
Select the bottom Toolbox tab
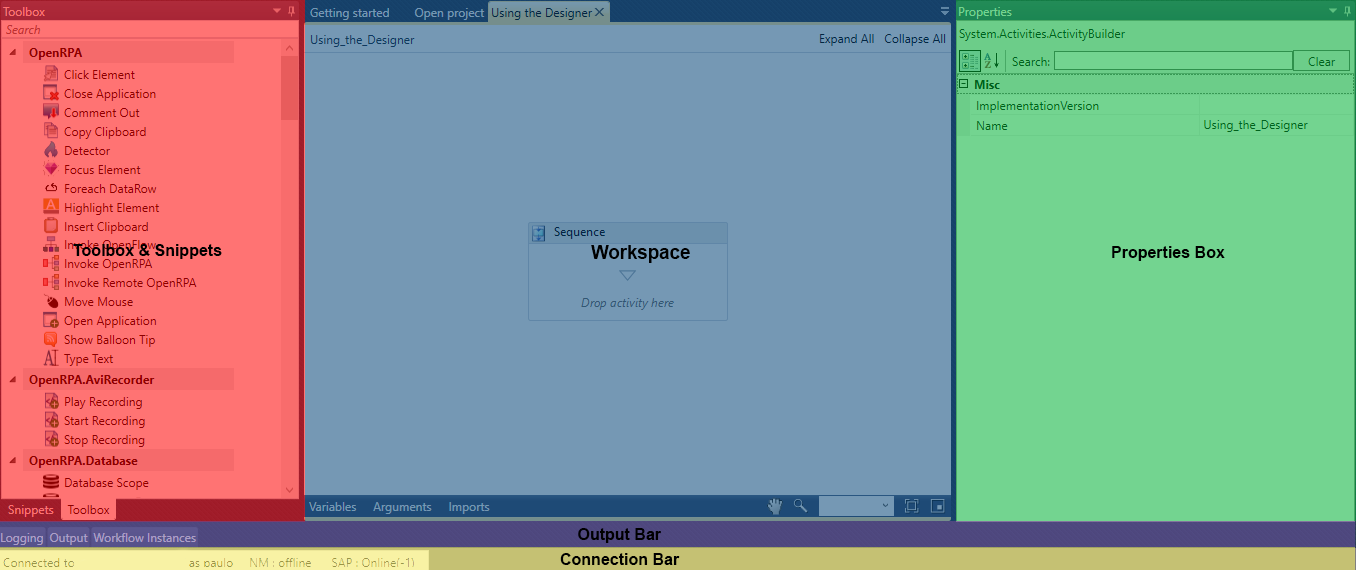point(89,509)
